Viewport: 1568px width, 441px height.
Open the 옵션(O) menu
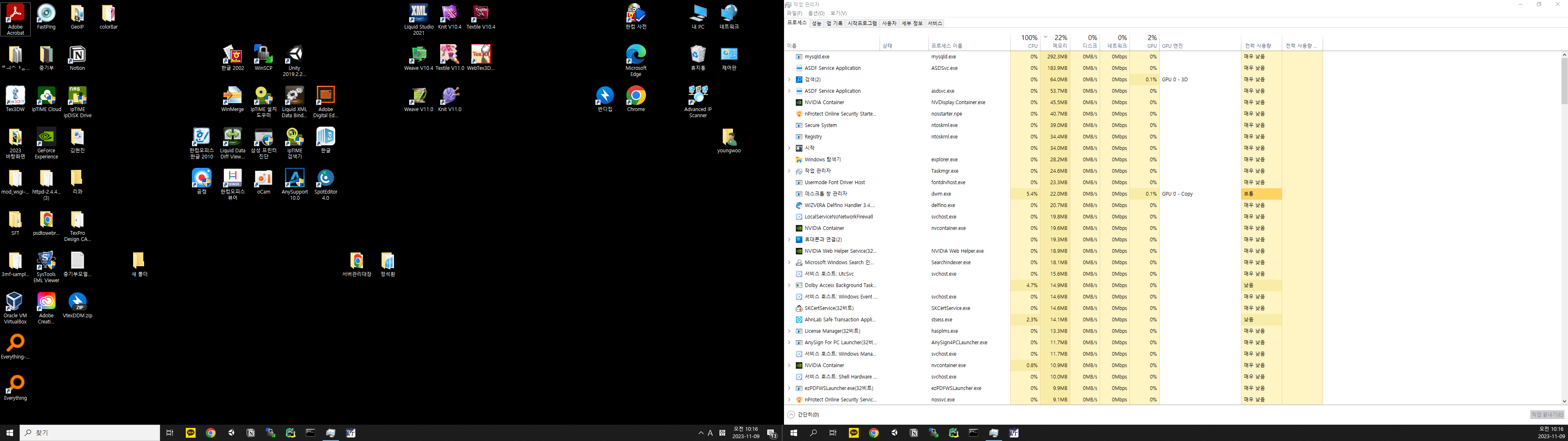click(x=816, y=13)
